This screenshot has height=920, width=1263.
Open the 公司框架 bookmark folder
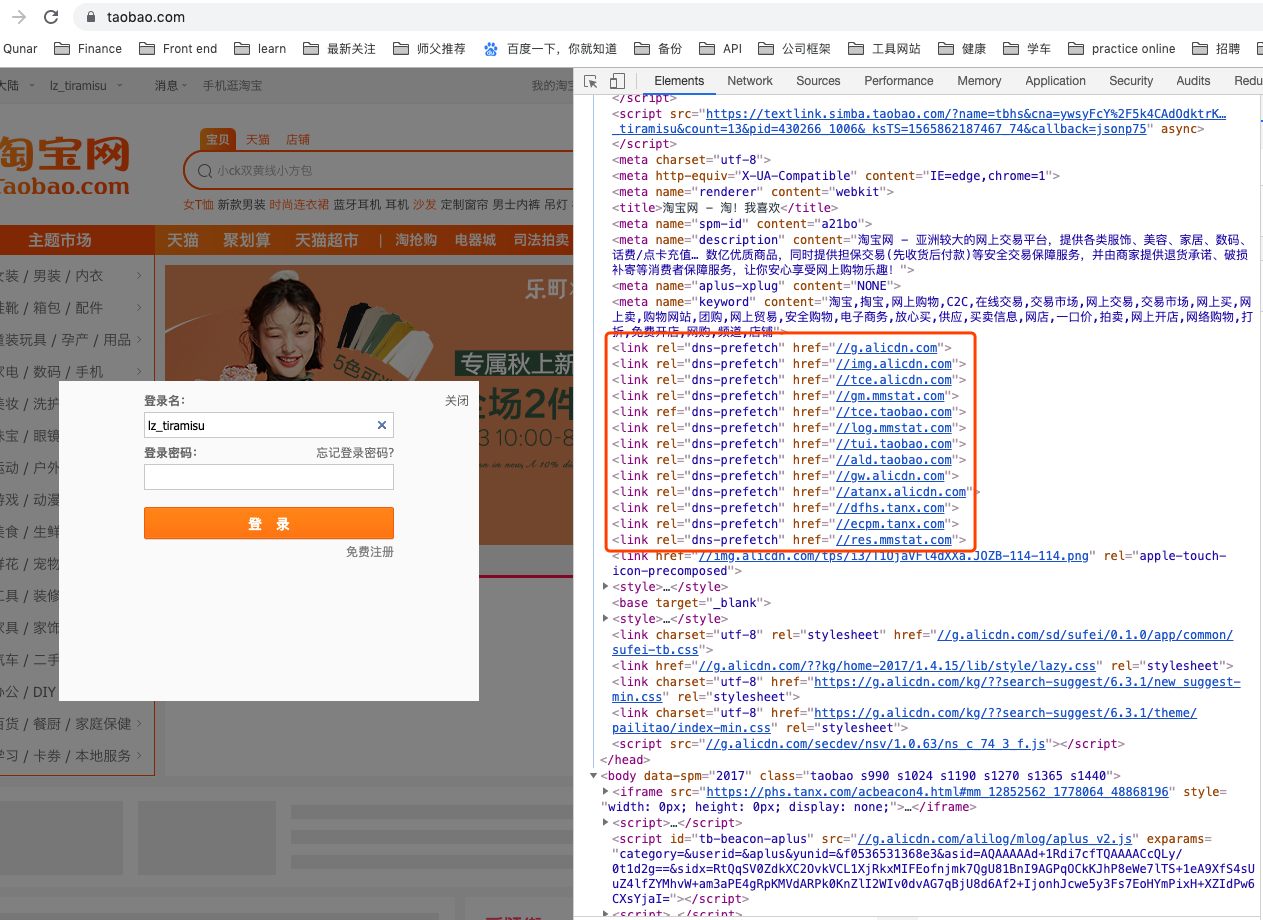pos(795,48)
